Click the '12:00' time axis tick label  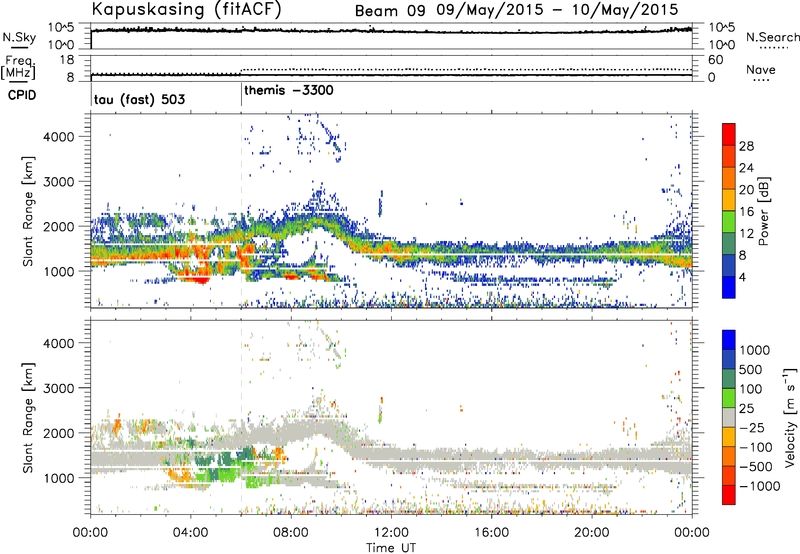[391, 533]
